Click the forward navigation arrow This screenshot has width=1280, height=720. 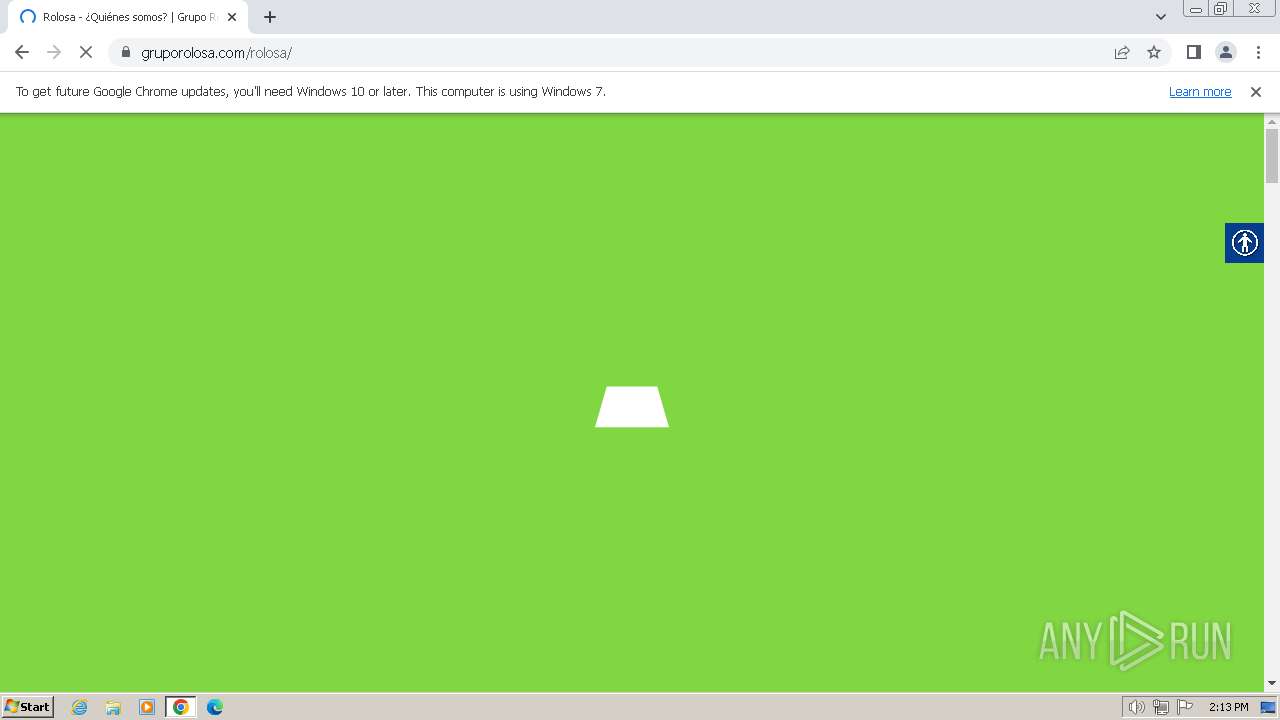tap(54, 52)
